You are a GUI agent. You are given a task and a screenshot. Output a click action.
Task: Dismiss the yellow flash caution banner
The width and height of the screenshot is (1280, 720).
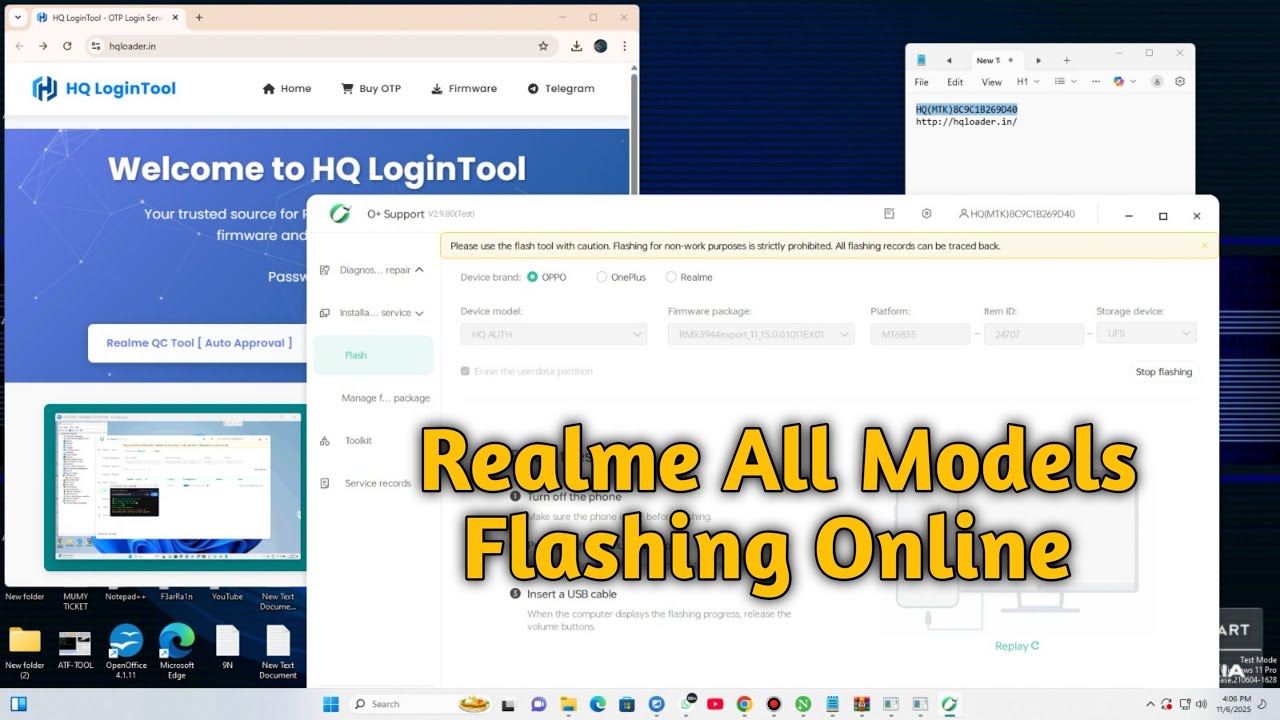1204,245
